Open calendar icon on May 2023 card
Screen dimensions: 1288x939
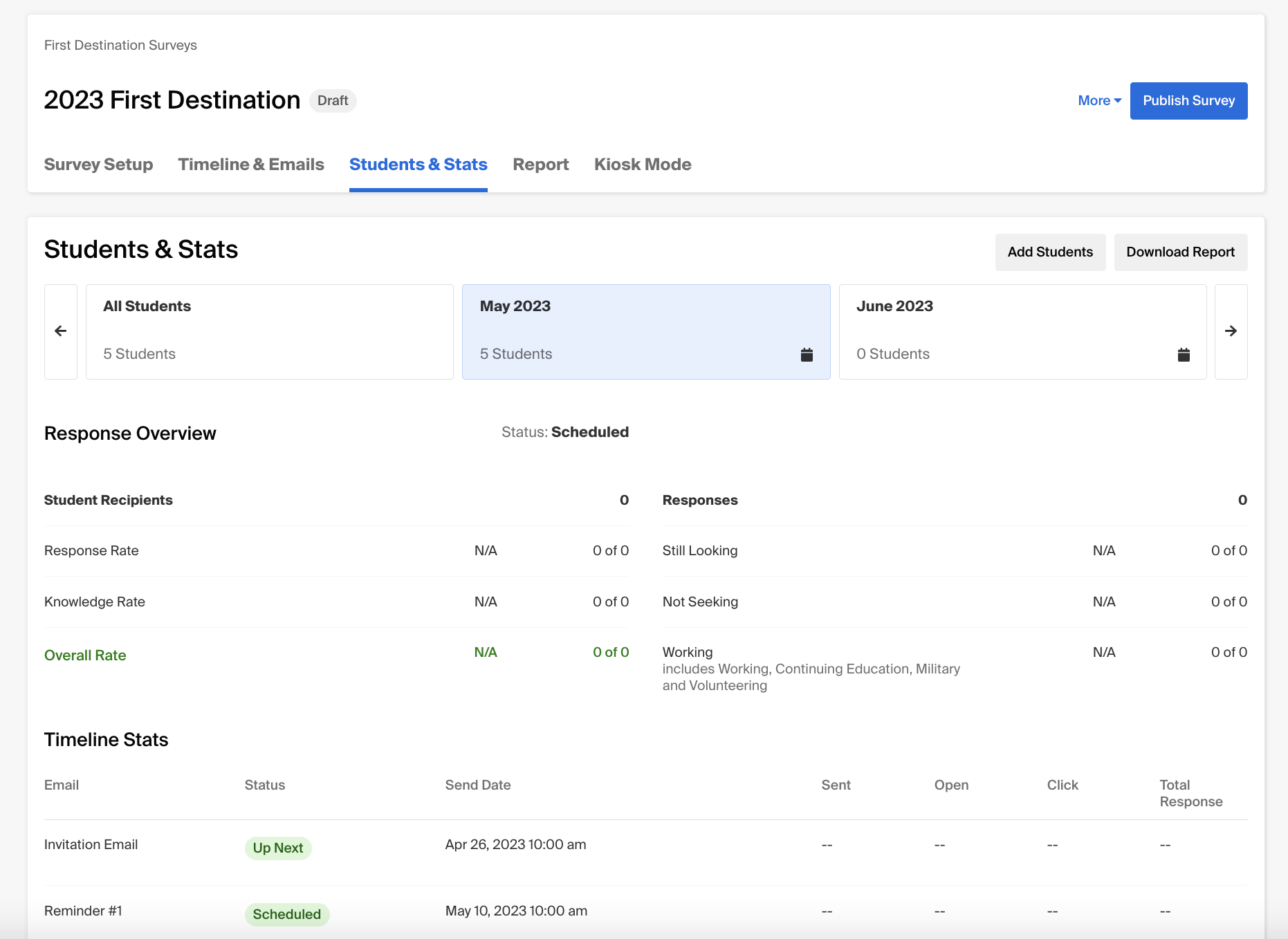(807, 355)
